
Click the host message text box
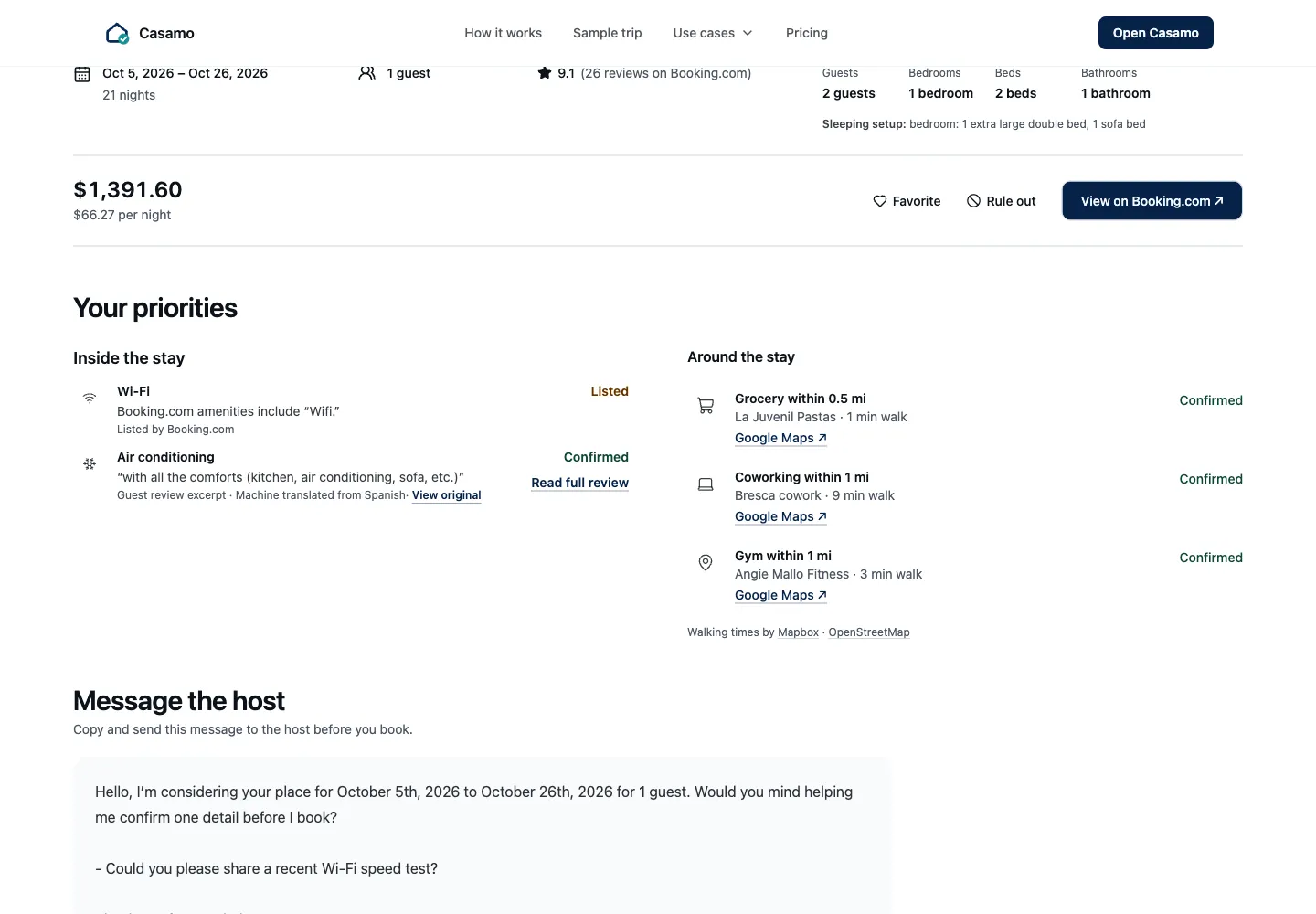tap(482, 835)
